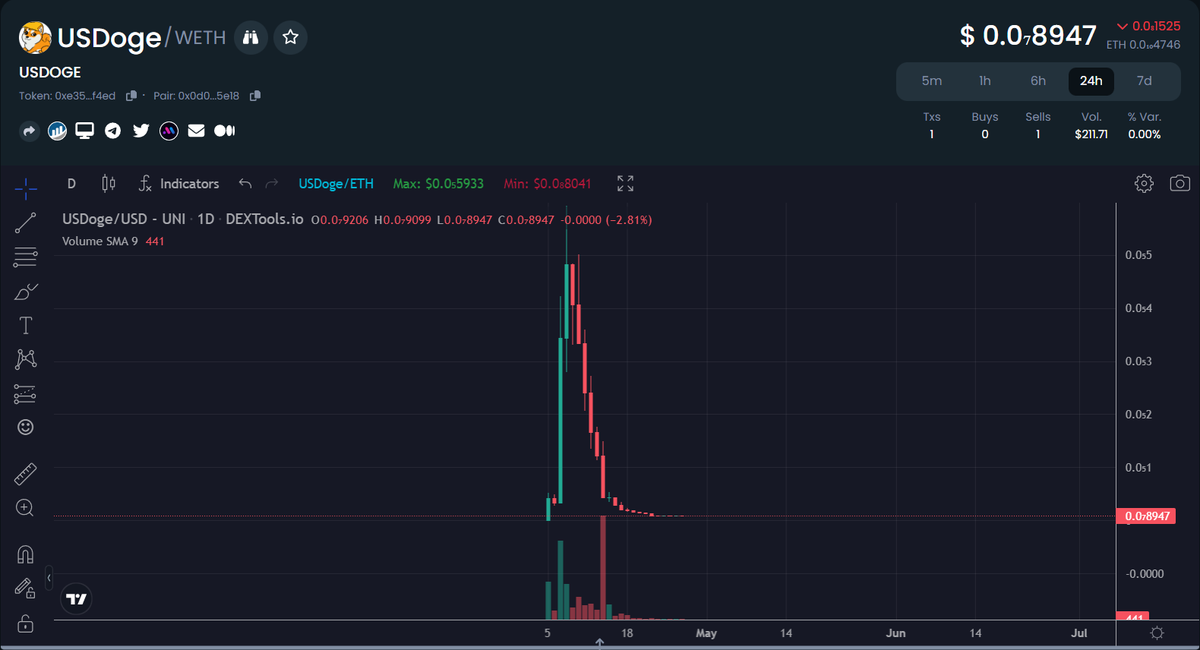
Task: Click the Volume SMA 9 indicator label
Action: 100,241
